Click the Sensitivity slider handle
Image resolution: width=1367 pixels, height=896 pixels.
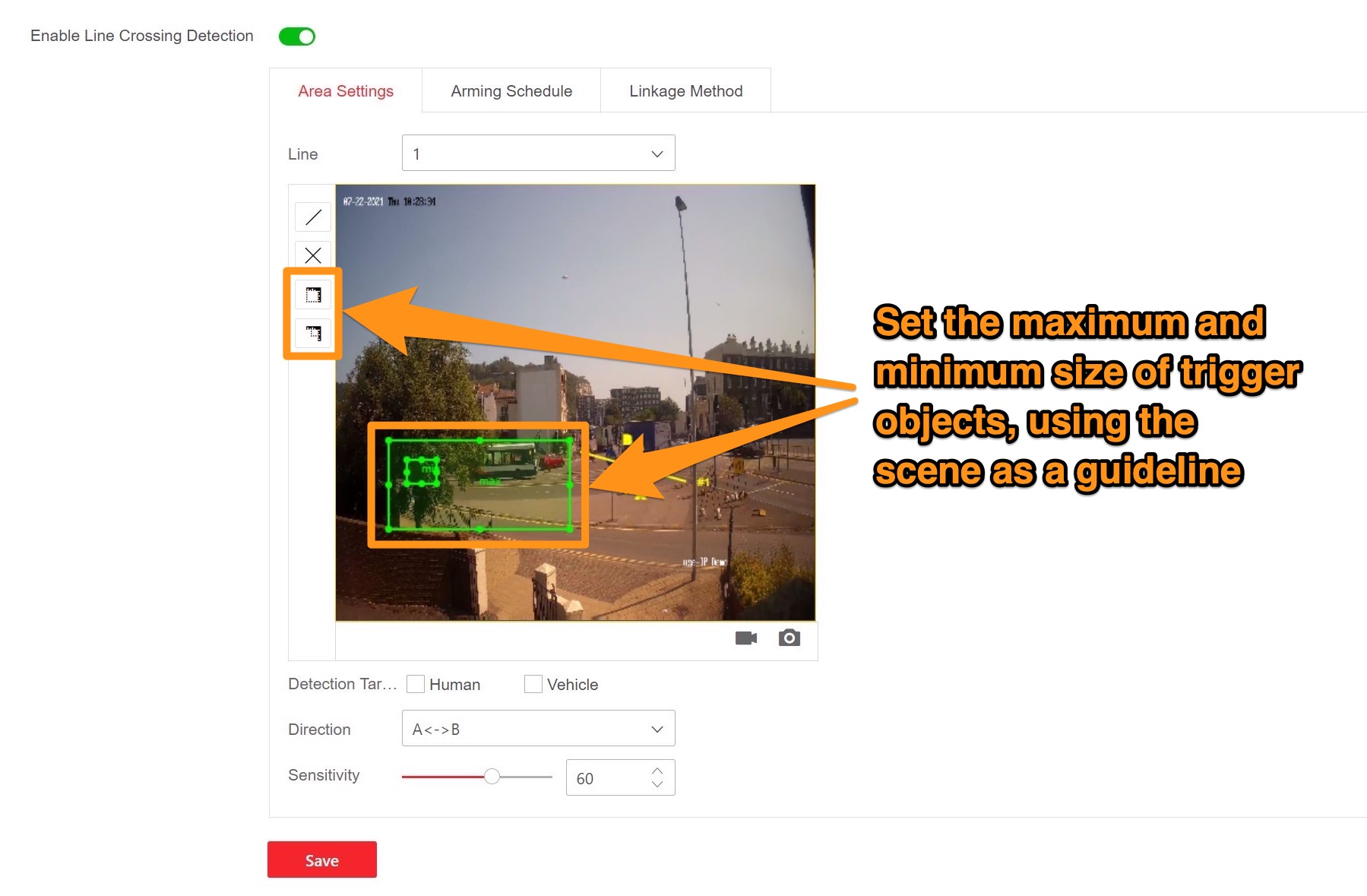(492, 776)
